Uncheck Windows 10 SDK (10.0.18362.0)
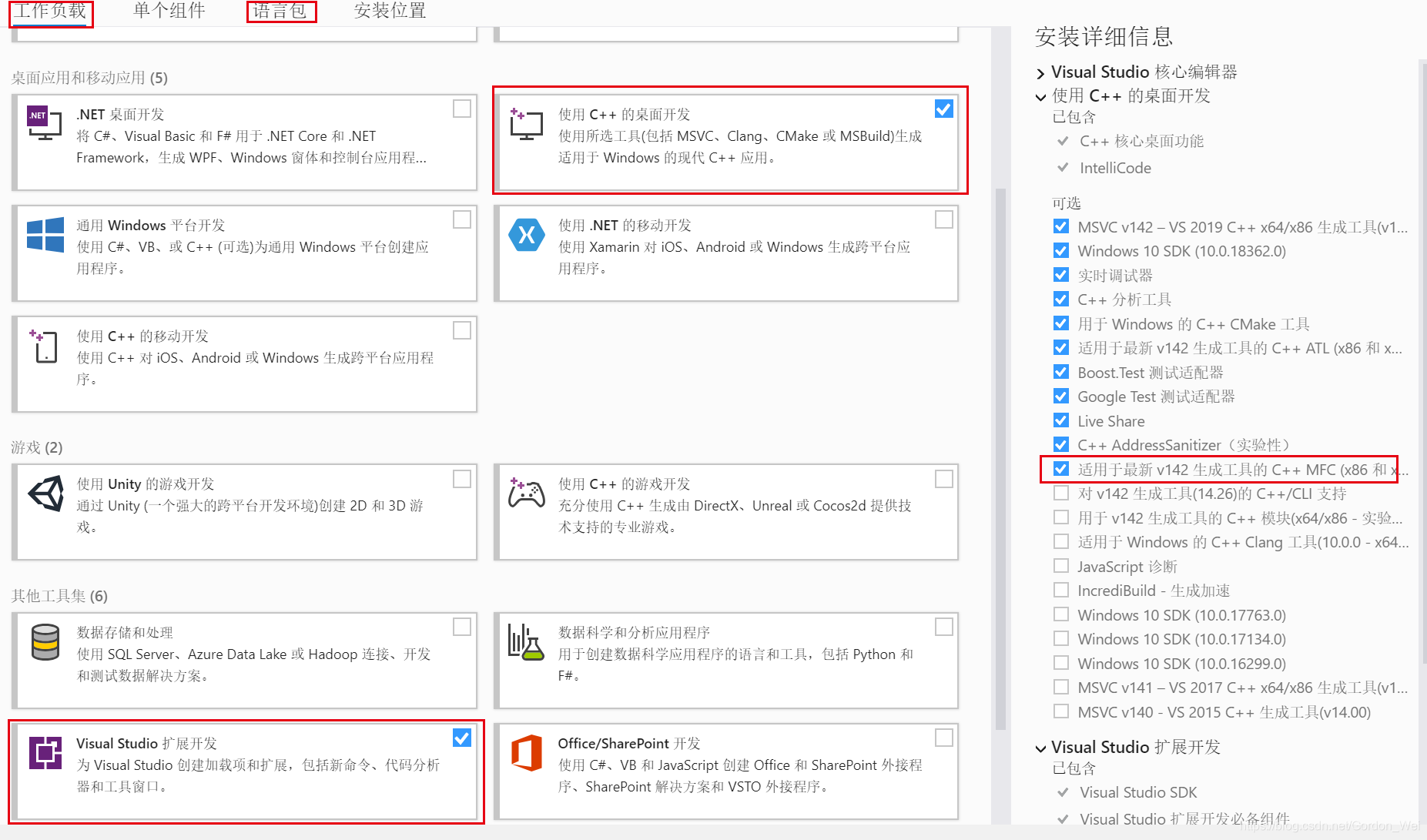Image resolution: width=1427 pixels, height=840 pixels. click(x=1061, y=251)
